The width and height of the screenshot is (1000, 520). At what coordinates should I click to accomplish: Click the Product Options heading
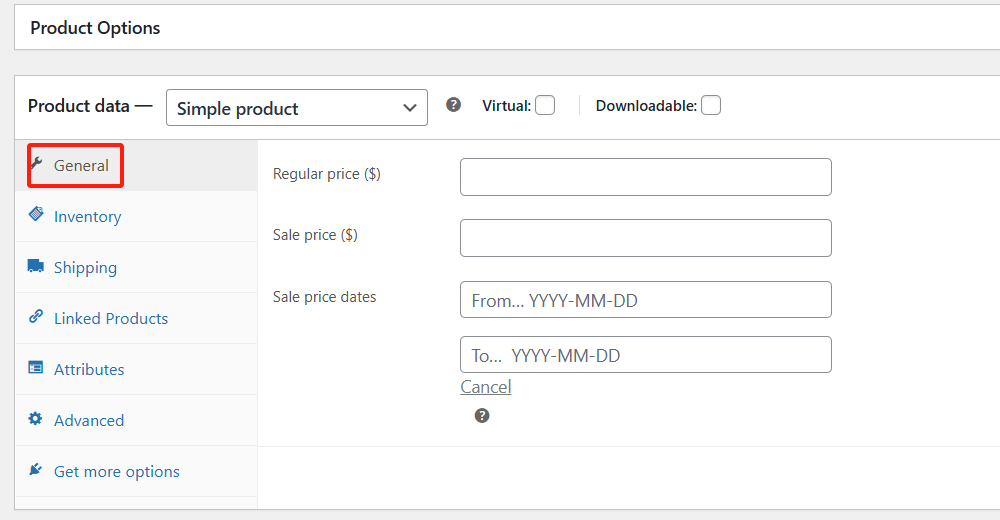[x=95, y=28]
